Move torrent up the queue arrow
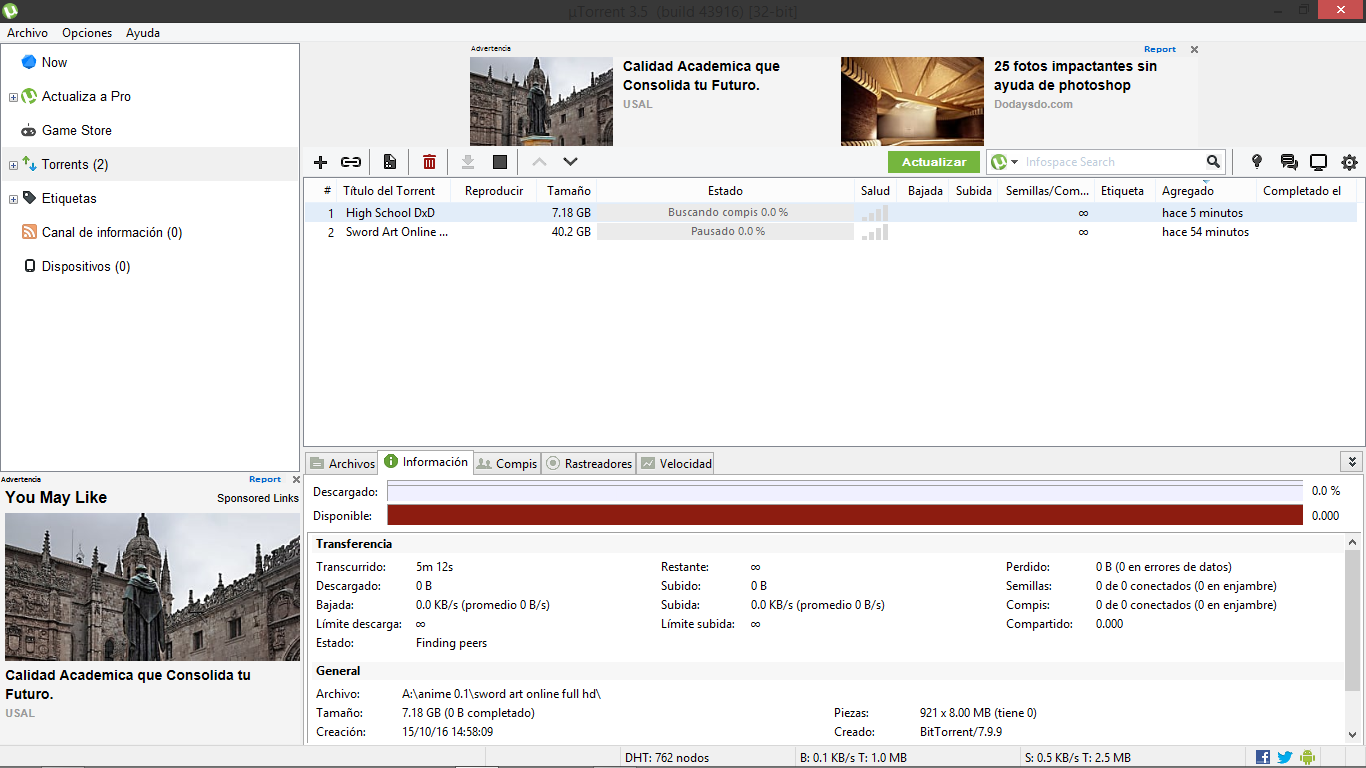The width and height of the screenshot is (1366, 768). coord(539,162)
